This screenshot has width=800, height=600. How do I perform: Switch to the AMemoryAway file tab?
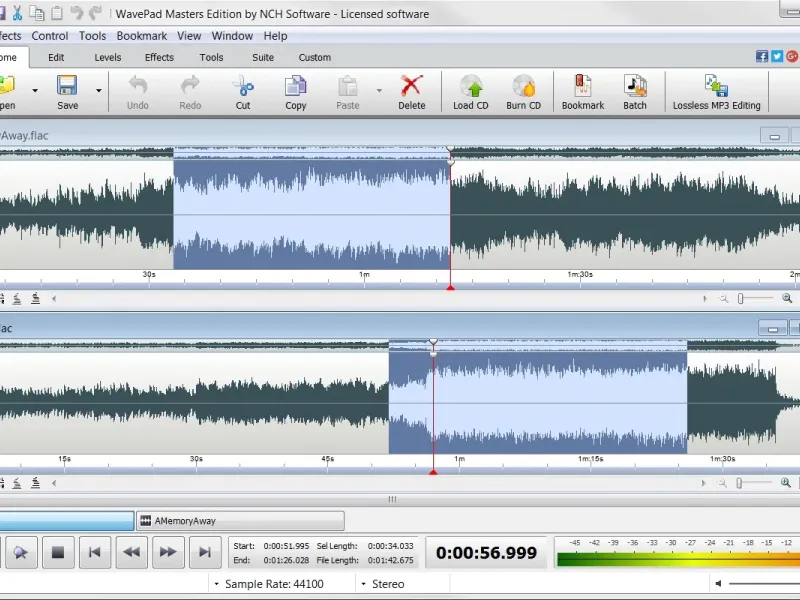239,521
